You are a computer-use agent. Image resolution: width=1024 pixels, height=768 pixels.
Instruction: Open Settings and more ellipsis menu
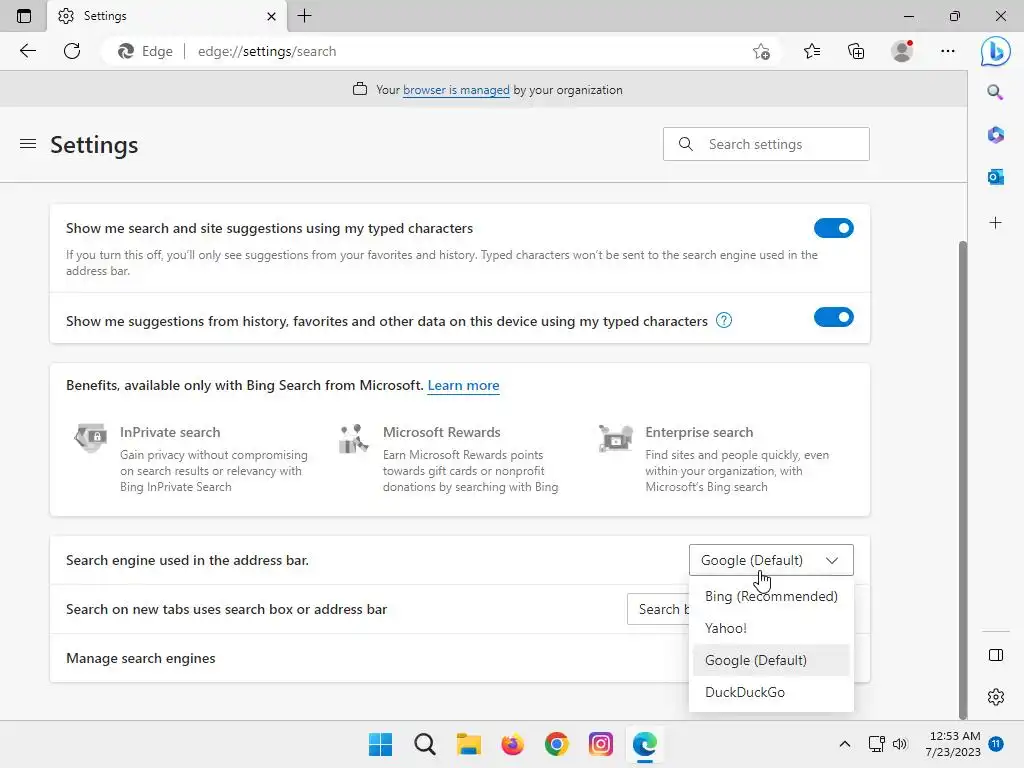point(948,51)
